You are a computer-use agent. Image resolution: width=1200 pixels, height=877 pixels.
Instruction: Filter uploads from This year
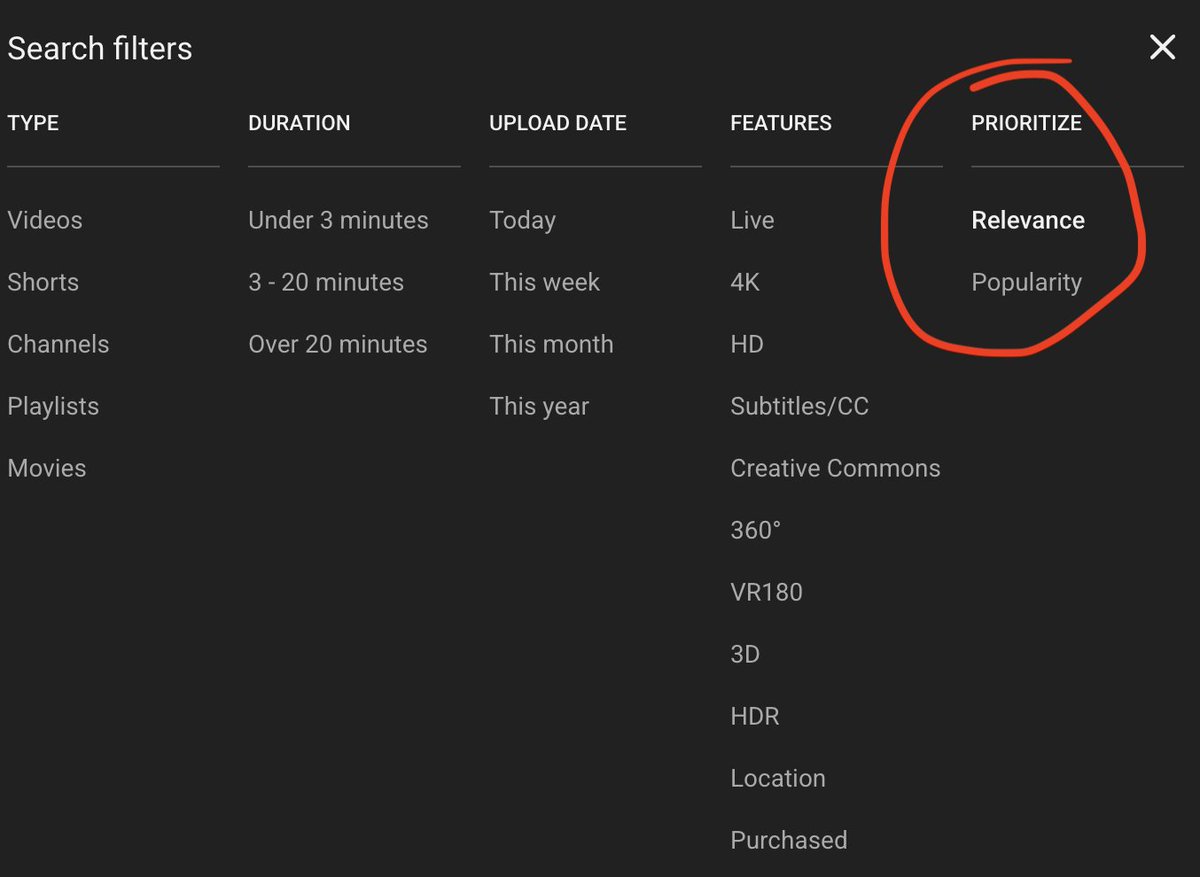tap(539, 406)
